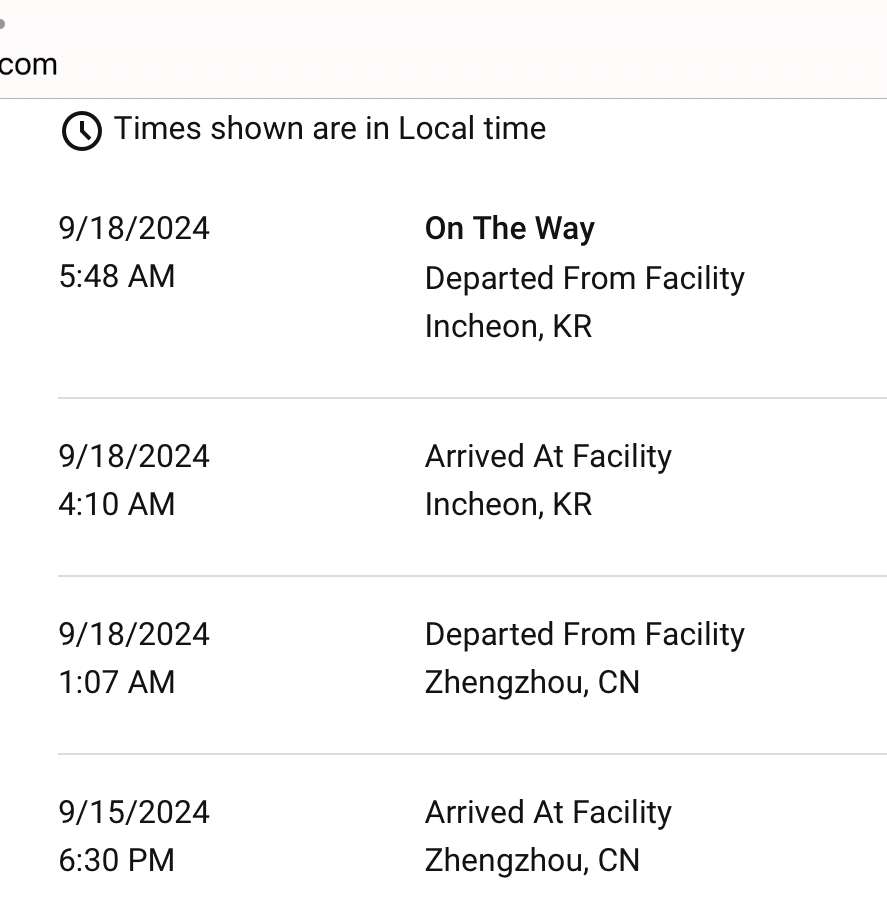The image size is (887, 921).
Task: Click the 5:48 AM timestamp
Action: (x=117, y=277)
